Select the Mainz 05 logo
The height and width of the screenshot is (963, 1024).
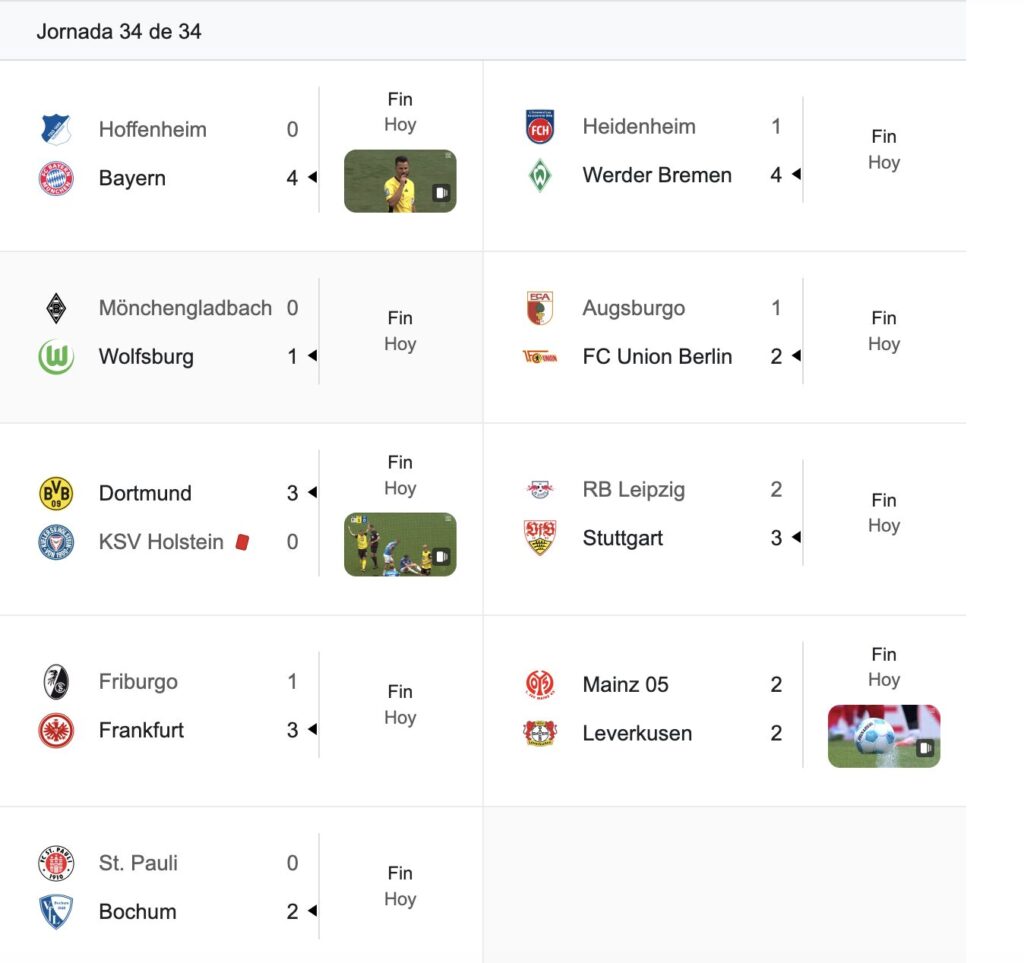click(x=540, y=684)
